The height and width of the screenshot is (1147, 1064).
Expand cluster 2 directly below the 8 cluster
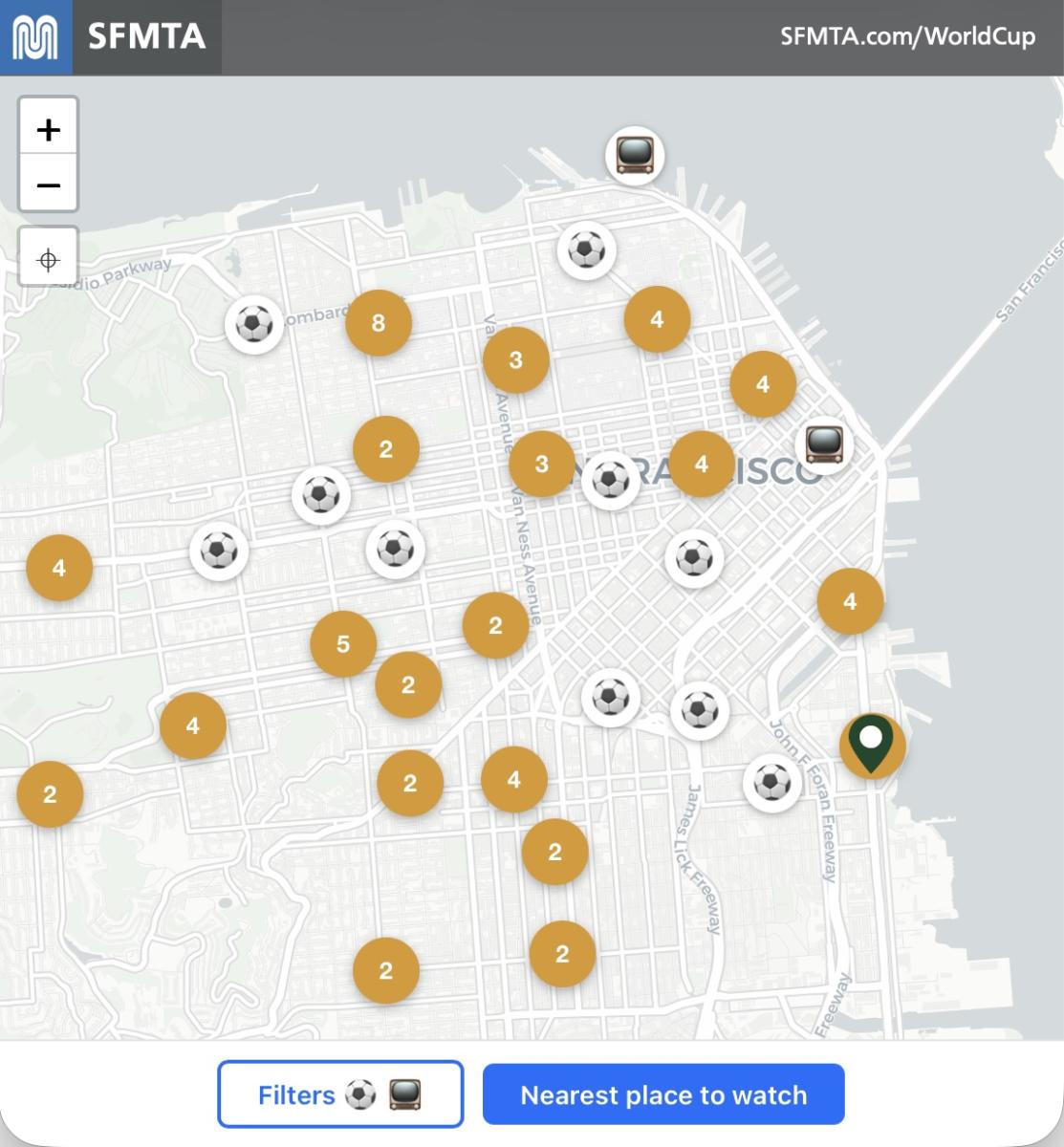click(386, 449)
